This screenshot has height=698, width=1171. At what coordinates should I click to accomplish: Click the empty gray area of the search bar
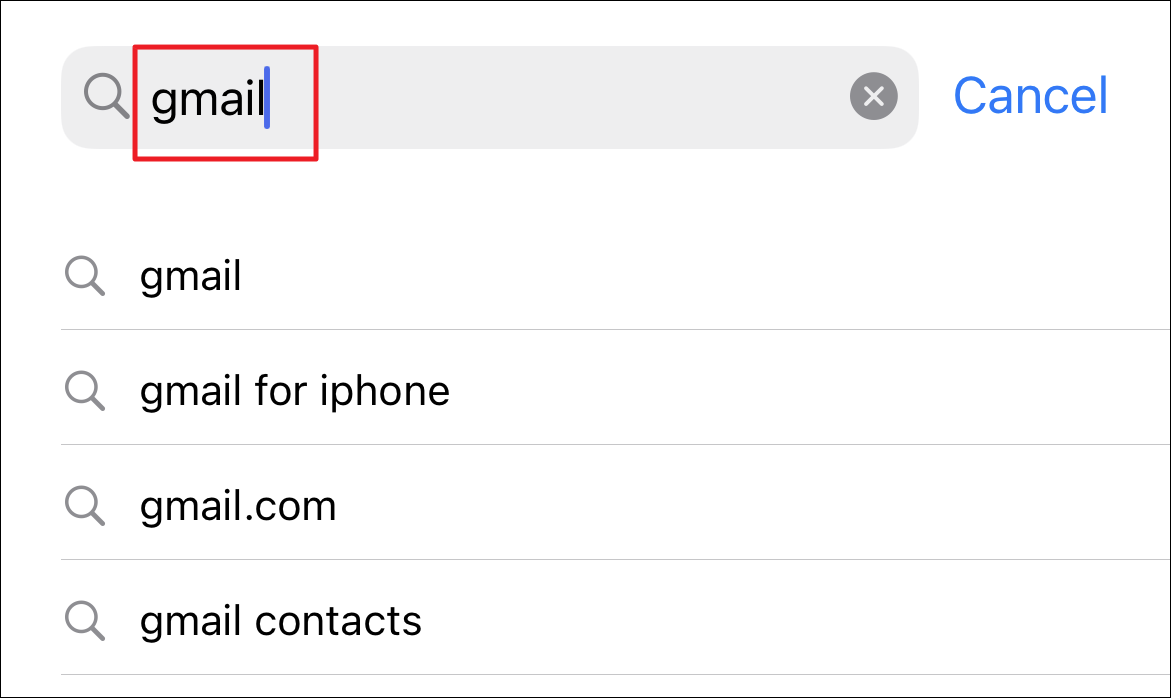coord(560,97)
